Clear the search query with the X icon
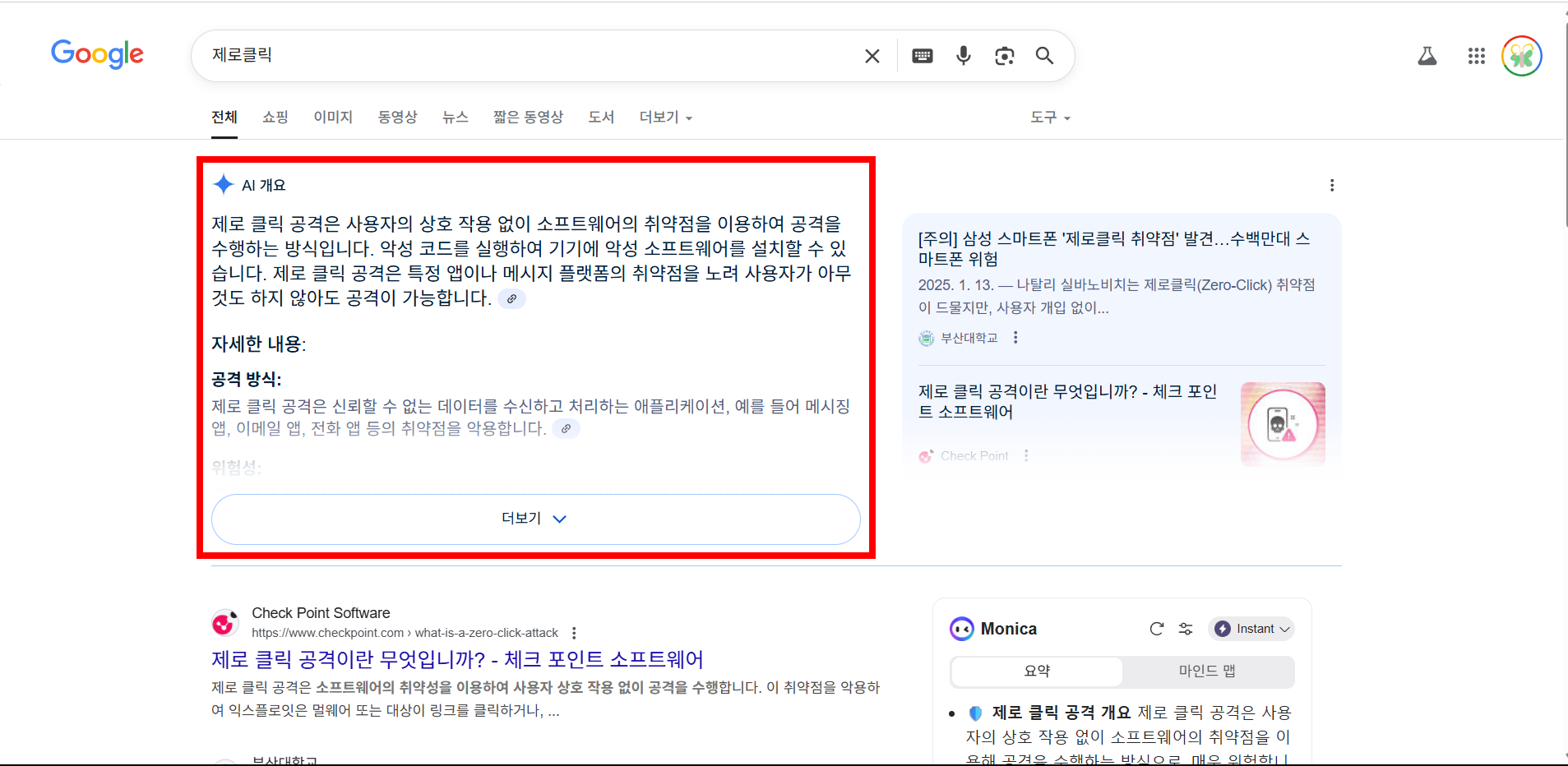Image resolution: width=1568 pixels, height=766 pixels. [872, 55]
